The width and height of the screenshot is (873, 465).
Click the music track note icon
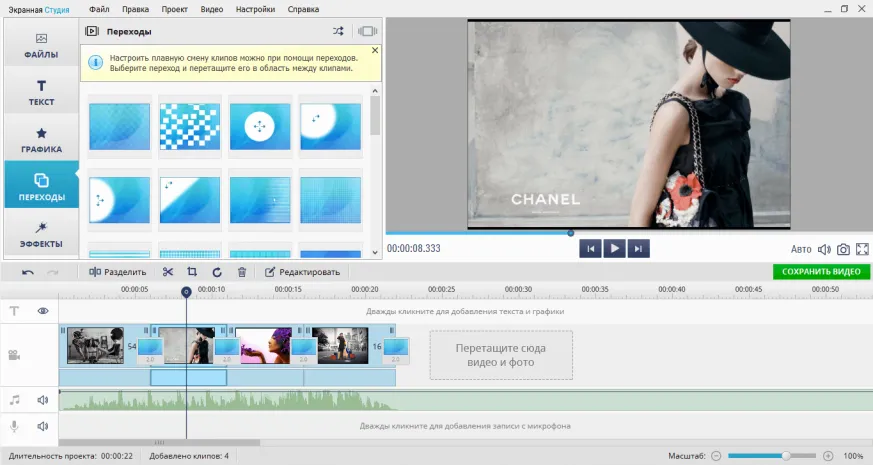[x=14, y=399]
